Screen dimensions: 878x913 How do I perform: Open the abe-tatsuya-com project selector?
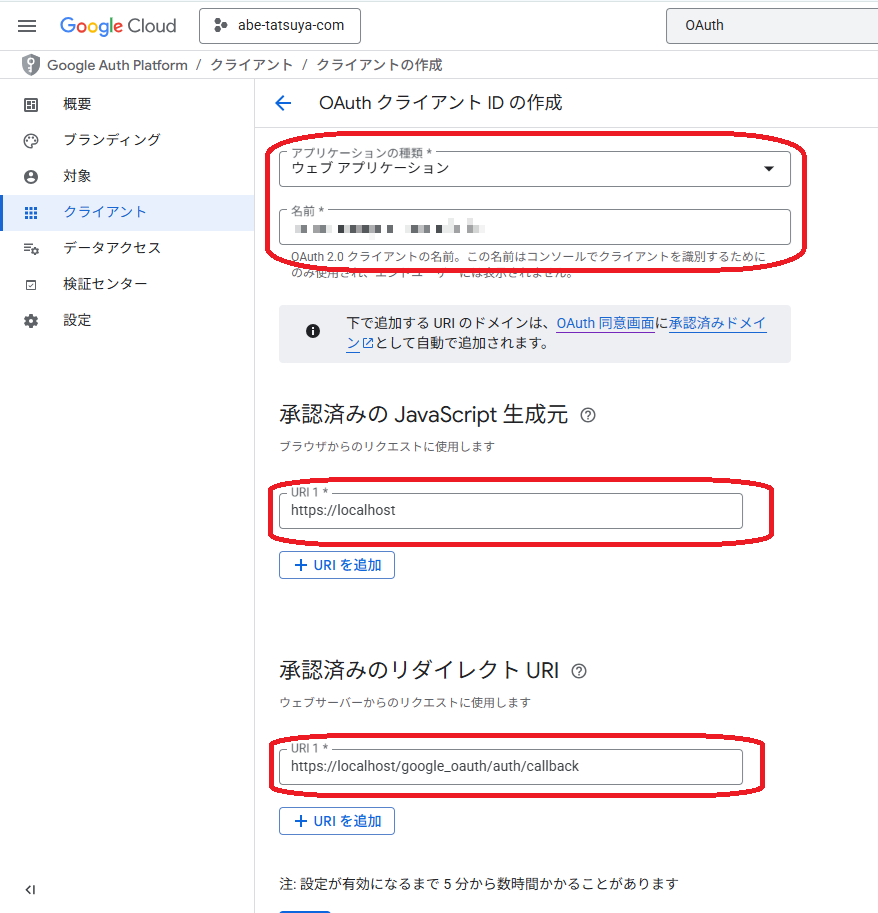(279, 26)
